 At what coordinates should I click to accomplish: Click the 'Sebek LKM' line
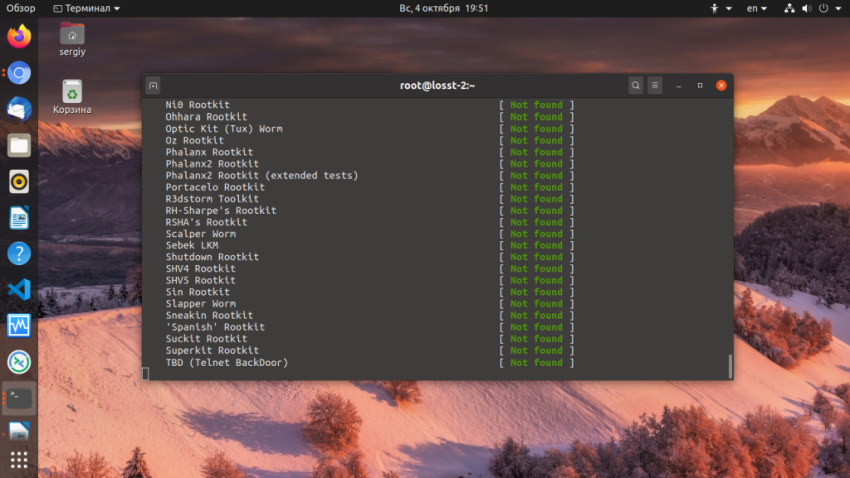point(192,245)
